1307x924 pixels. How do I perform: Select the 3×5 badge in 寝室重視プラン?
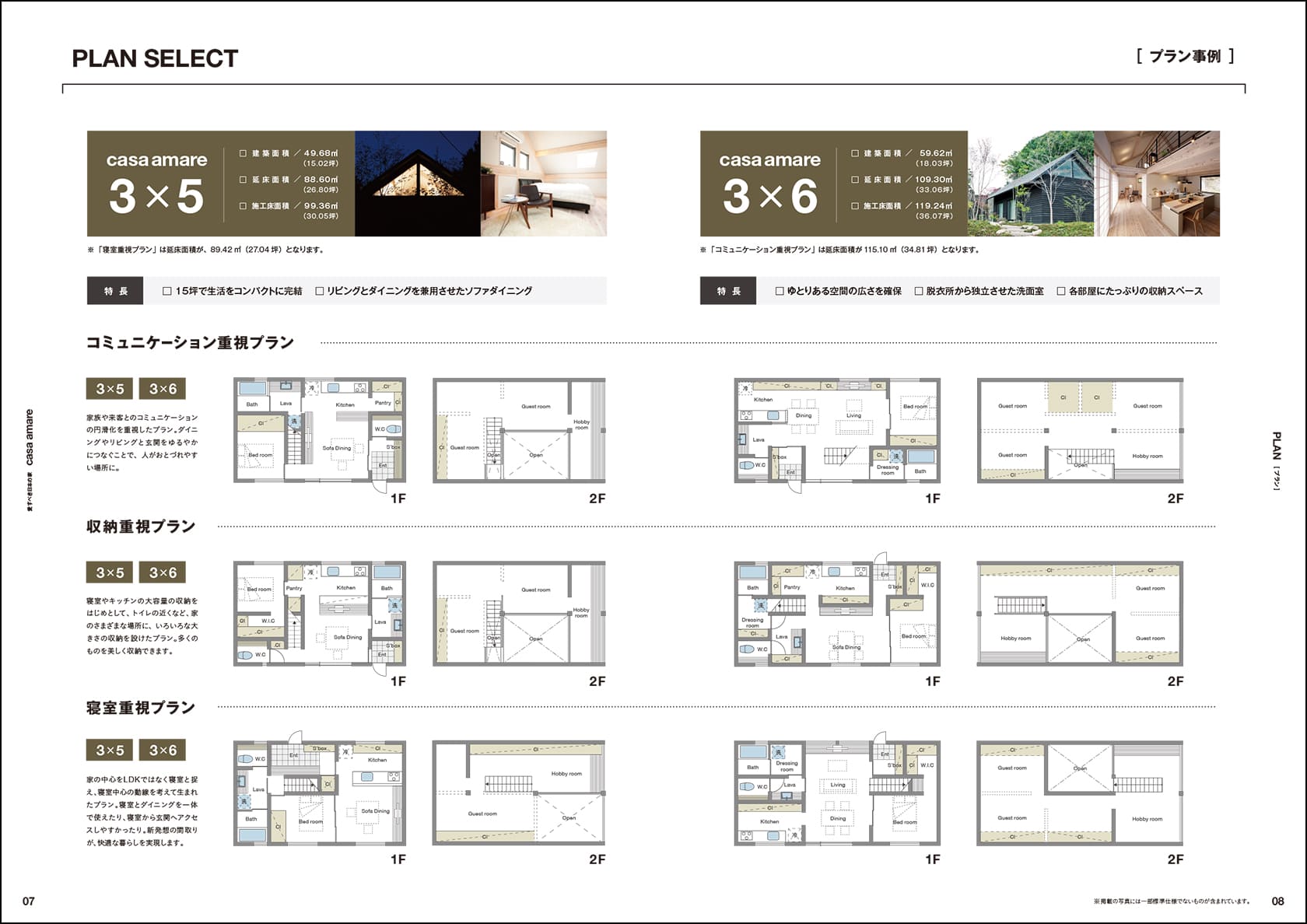click(x=110, y=751)
